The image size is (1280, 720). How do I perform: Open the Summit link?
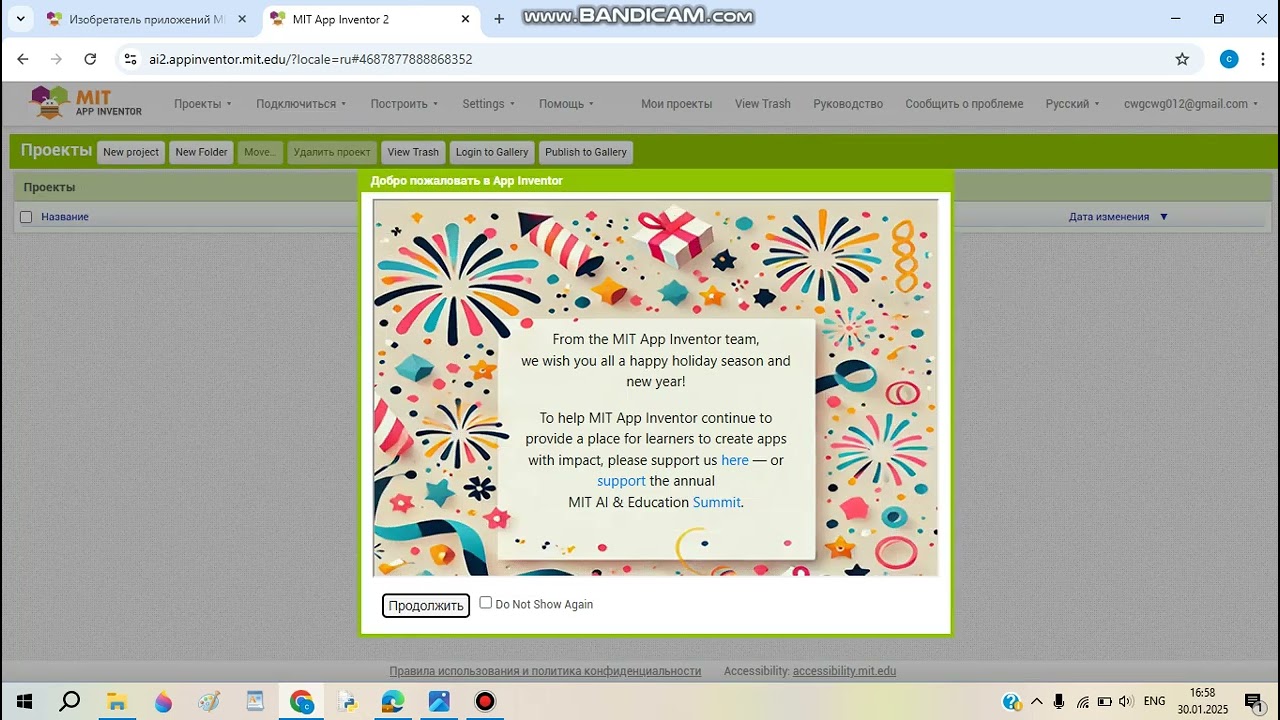pyautogui.click(x=717, y=502)
